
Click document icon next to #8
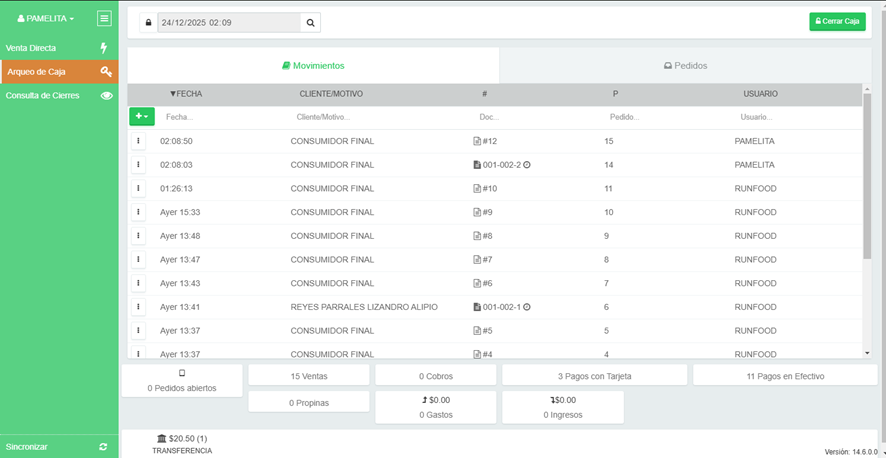477,236
